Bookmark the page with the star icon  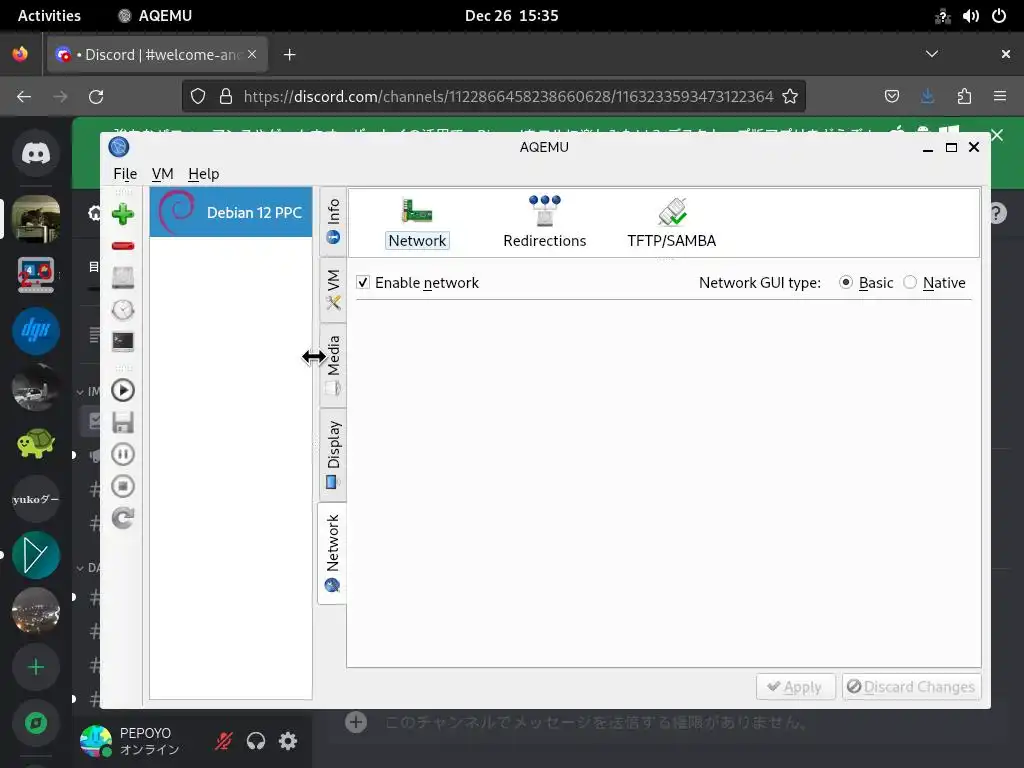click(790, 97)
